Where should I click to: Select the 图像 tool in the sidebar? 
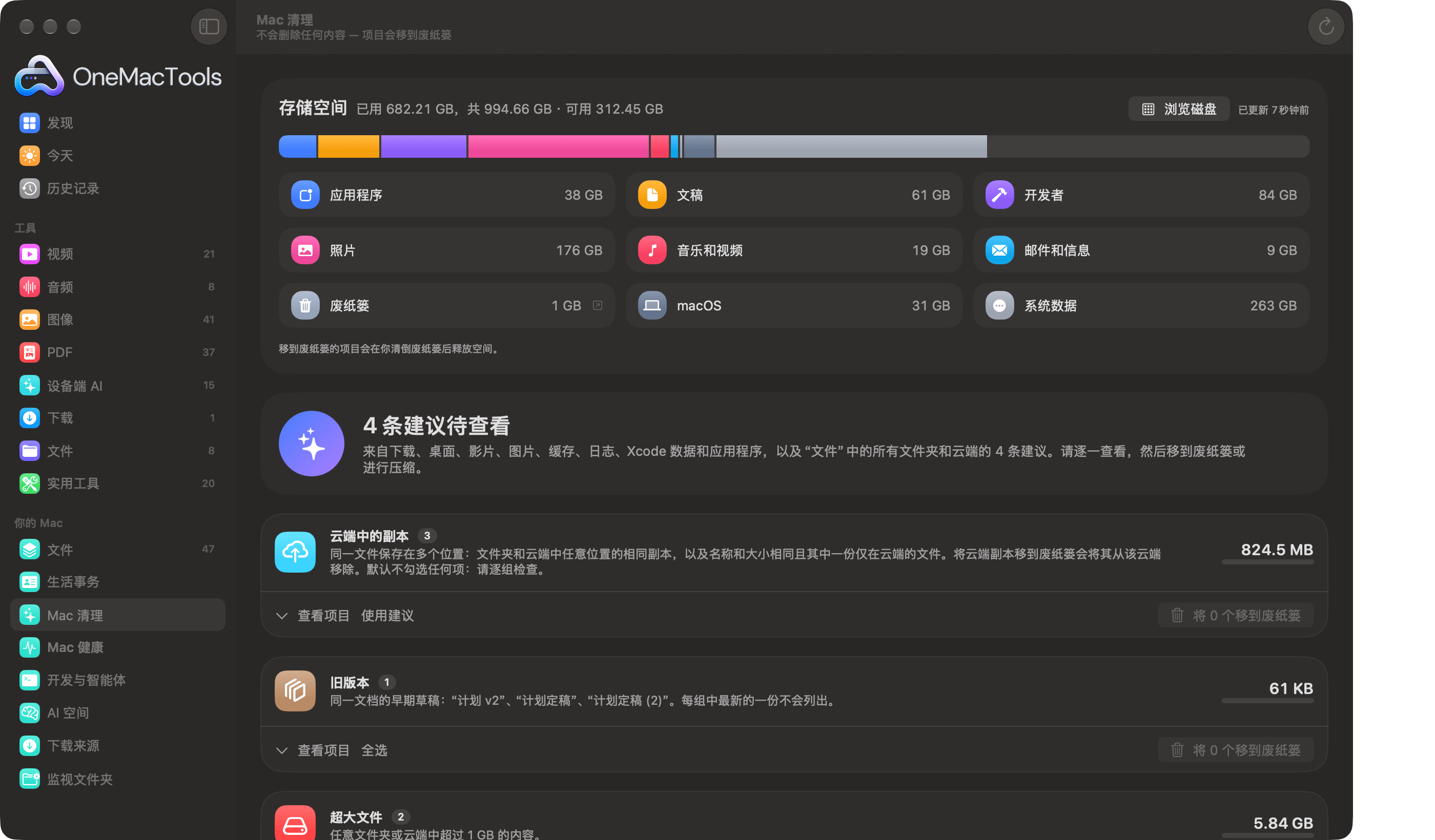118,319
